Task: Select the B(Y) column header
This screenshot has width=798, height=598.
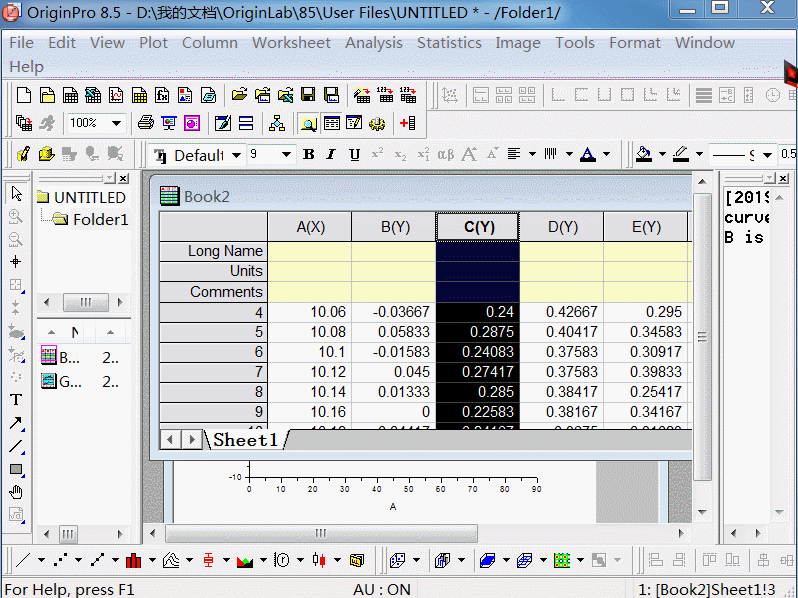Action: click(x=394, y=227)
